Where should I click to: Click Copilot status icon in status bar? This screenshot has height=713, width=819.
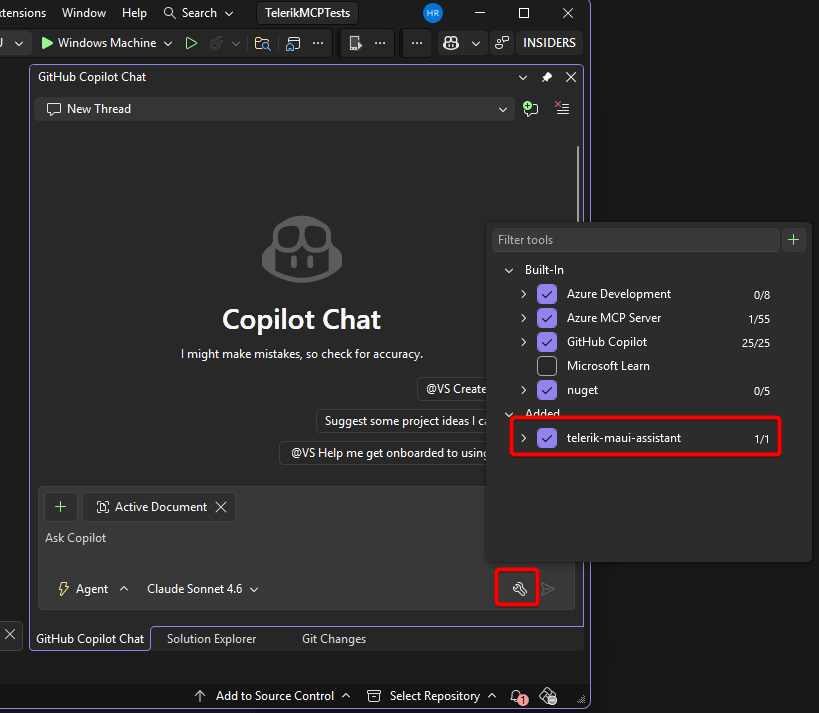pos(548,696)
